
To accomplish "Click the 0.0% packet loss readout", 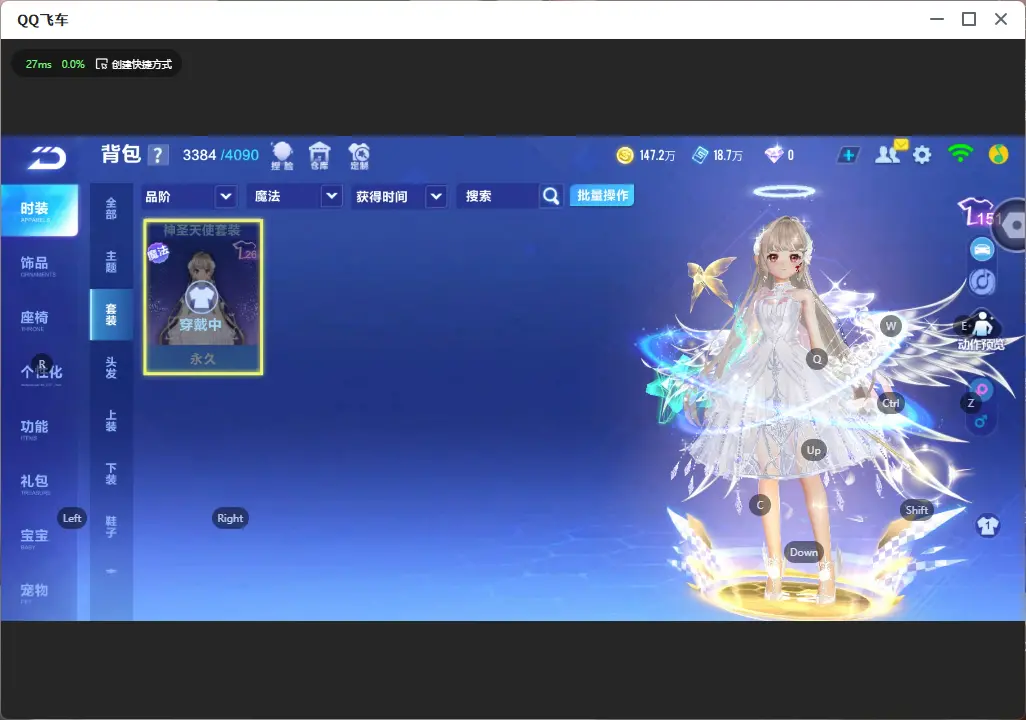I will tap(73, 64).
